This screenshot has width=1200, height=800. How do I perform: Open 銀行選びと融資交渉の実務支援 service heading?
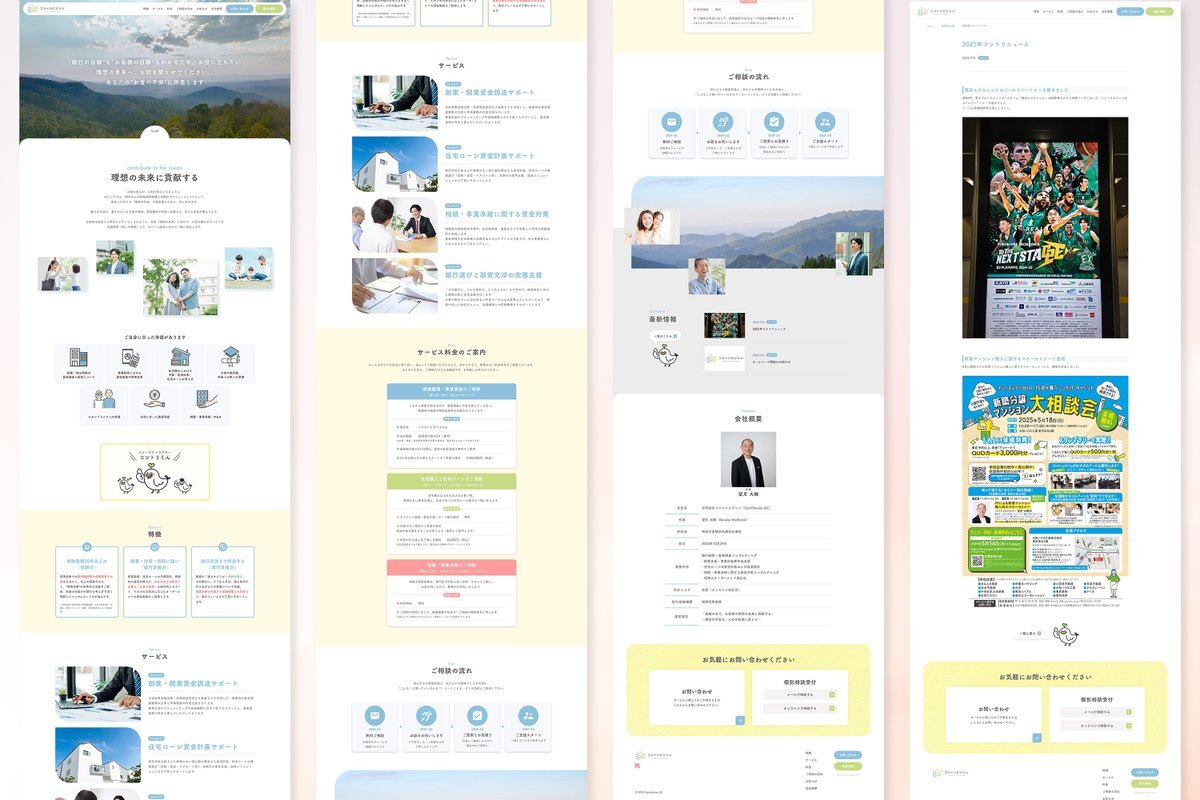pos(493,275)
